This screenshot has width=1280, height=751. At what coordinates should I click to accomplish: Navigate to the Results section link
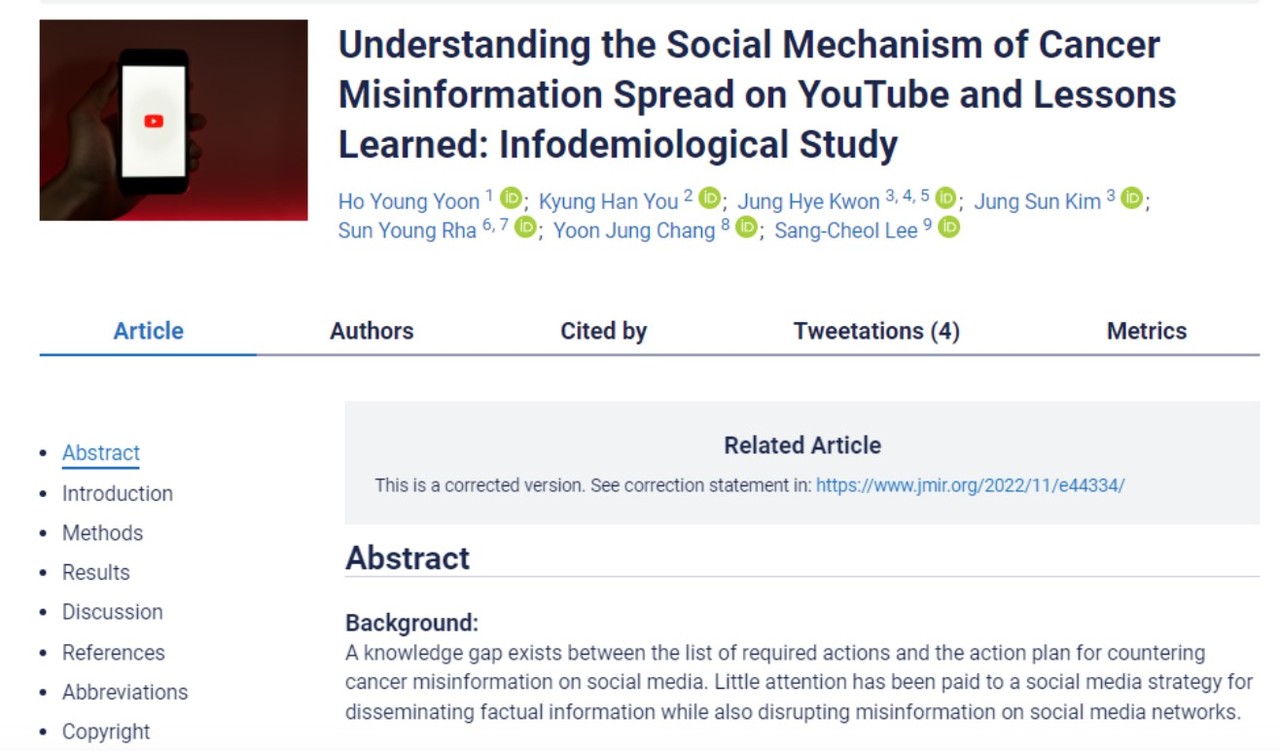click(96, 573)
